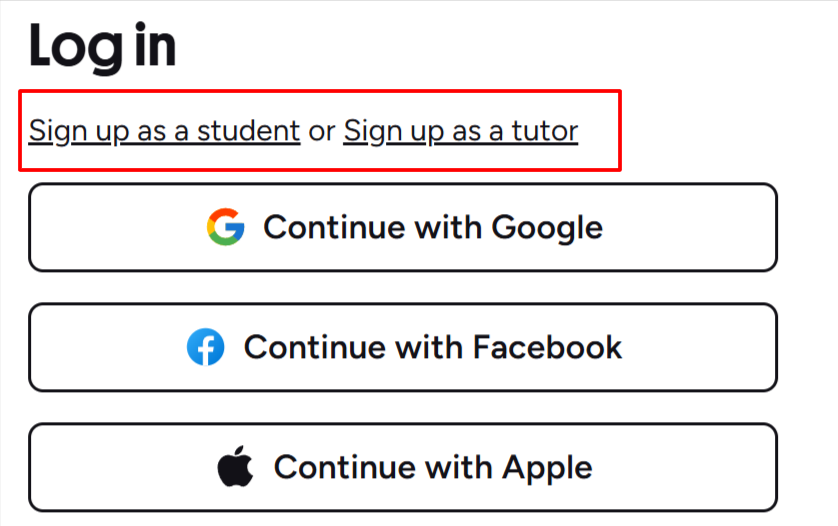Click the "Continue with Google" text label
Viewport: 838px width, 526px height.
point(432,228)
